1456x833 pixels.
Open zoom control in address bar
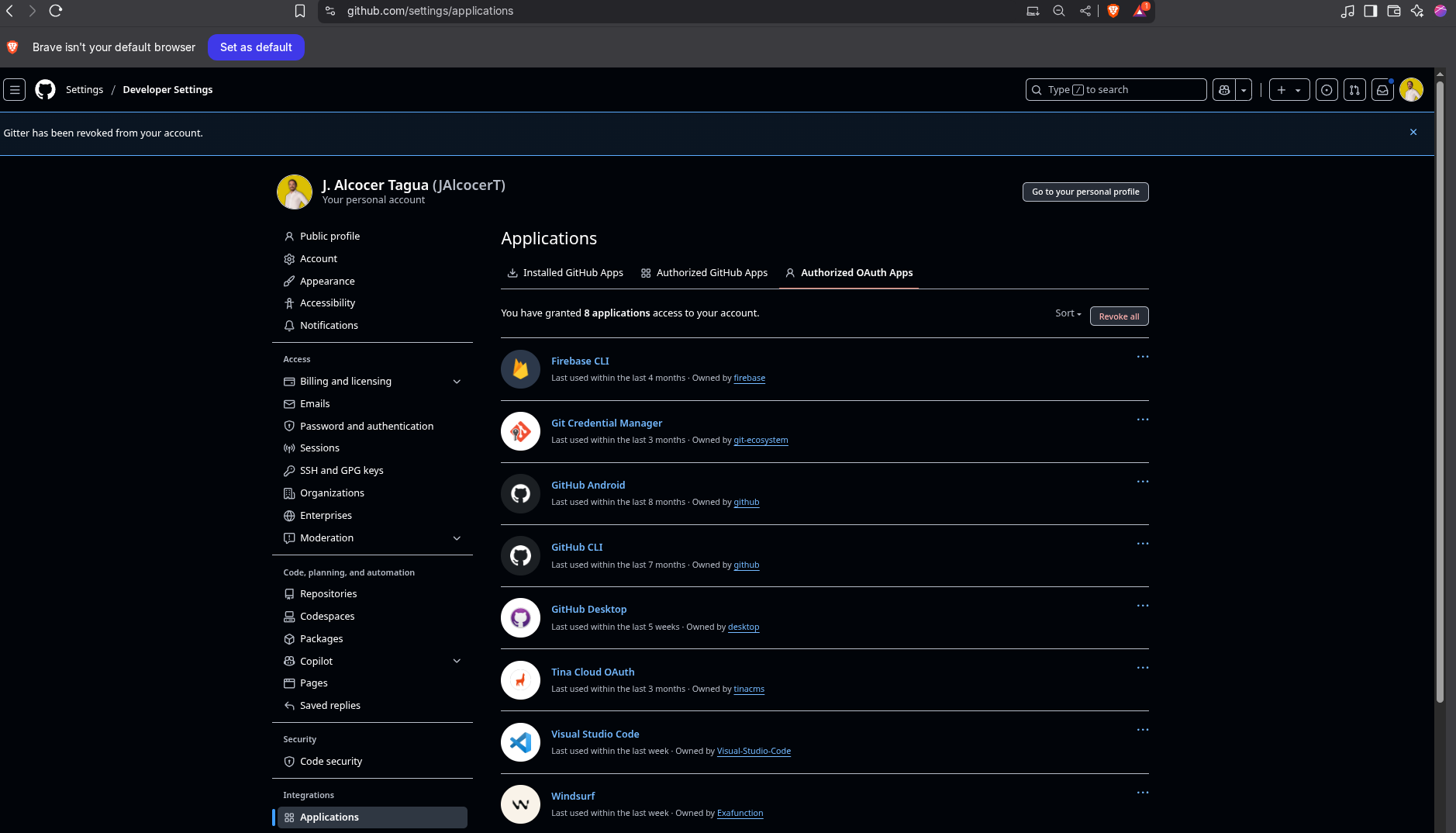1059,11
